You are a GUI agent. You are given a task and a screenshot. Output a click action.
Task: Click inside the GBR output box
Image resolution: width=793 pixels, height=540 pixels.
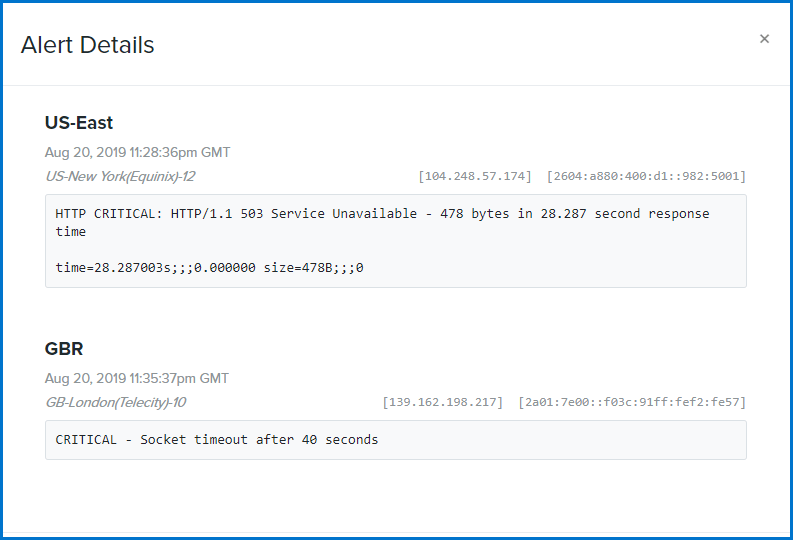pyautogui.click(x=395, y=440)
